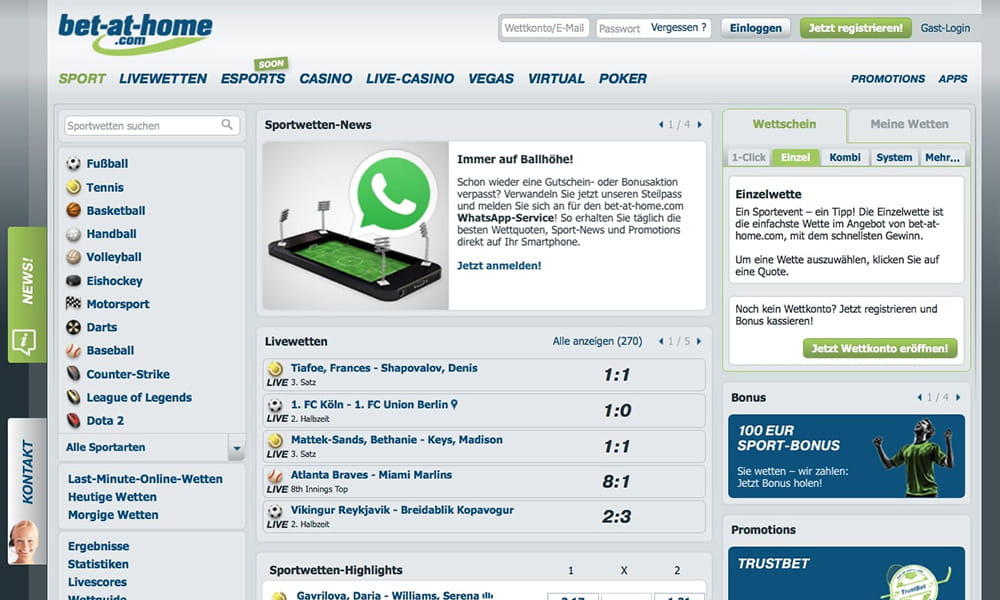Open the 100 EUR Sport-Bonus banner
This screenshot has height=600, width=1000.
pyautogui.click(x=846, y=456)
